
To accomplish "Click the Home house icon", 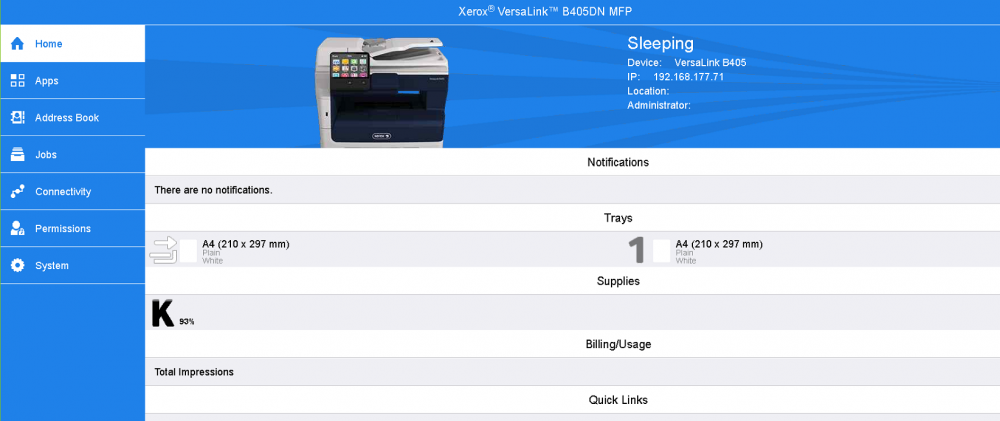I will [x=17, y=44].
